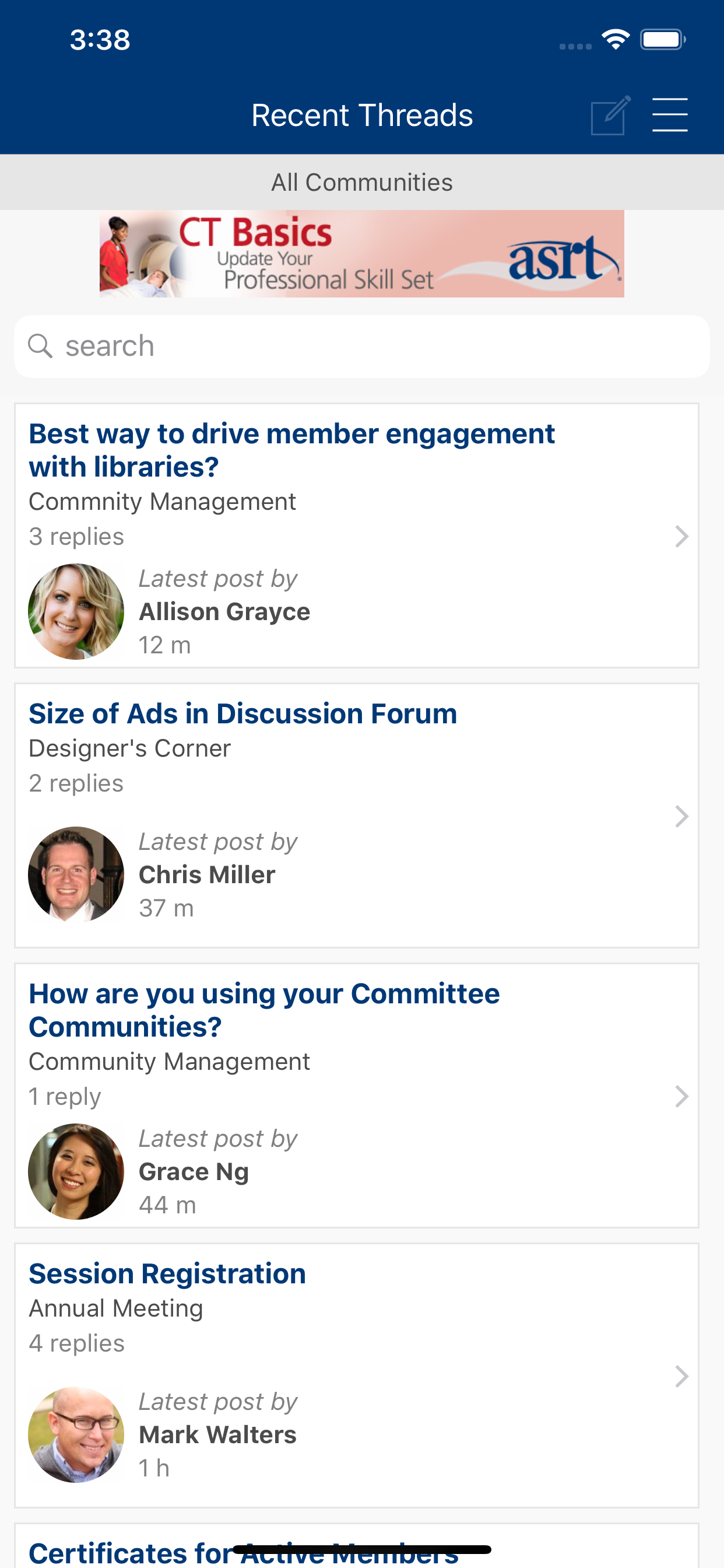Open the hamburger menu
The image size is (724, 1568).
(670, 114)
